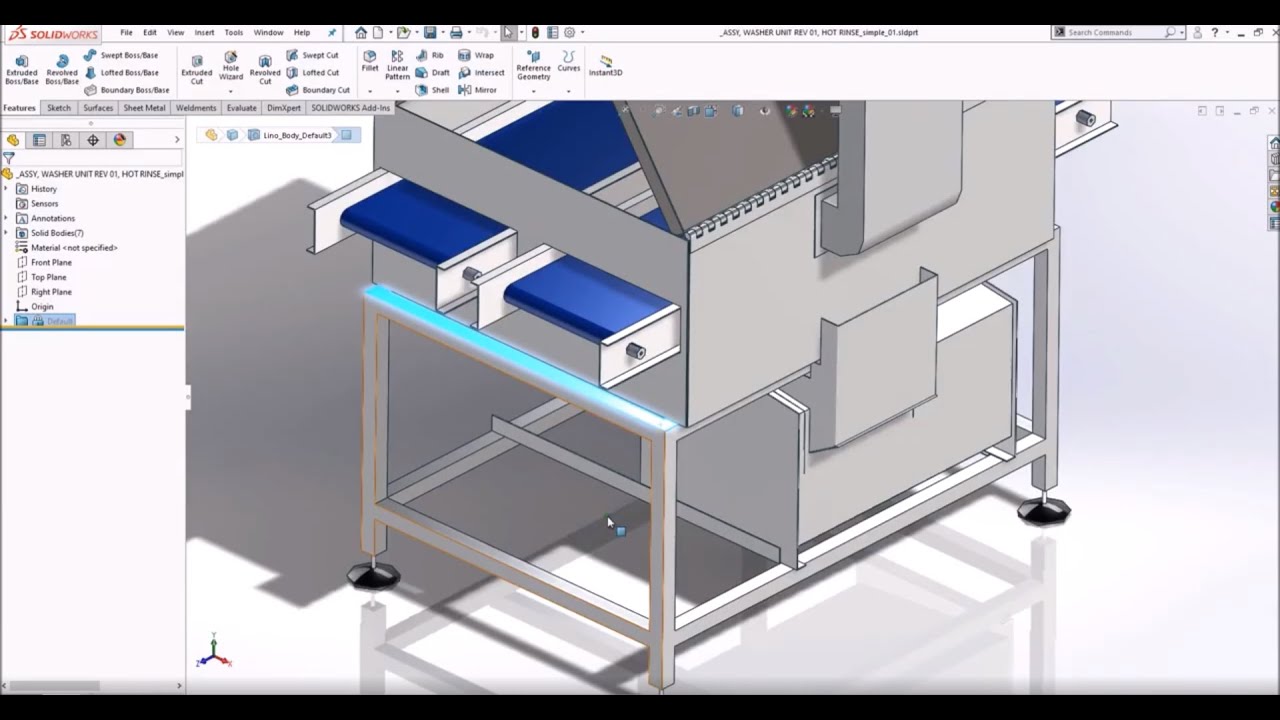The image size is (1280, 720).
Task: Select Boundary Cut command
Action: [x=318, y=90]
